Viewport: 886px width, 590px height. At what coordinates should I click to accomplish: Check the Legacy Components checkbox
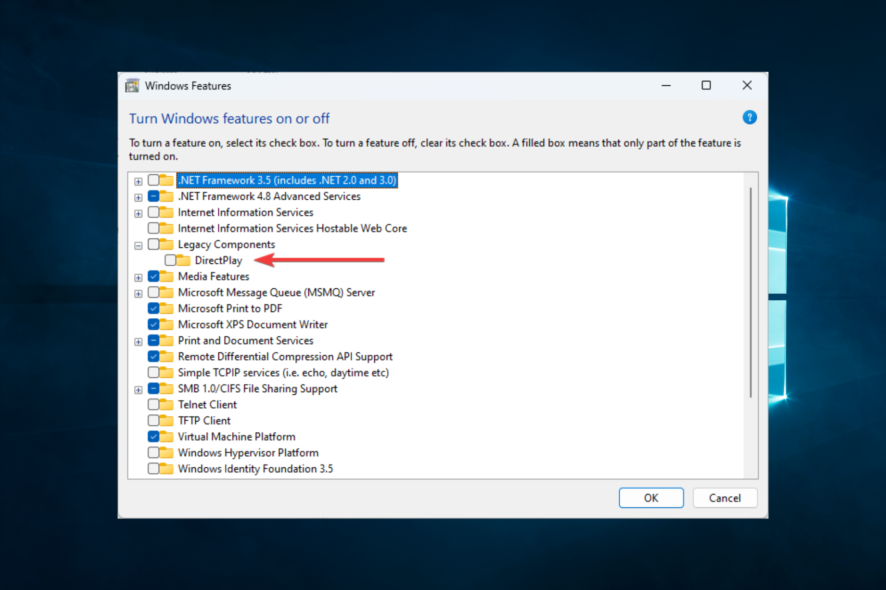[x=153, y=244]
